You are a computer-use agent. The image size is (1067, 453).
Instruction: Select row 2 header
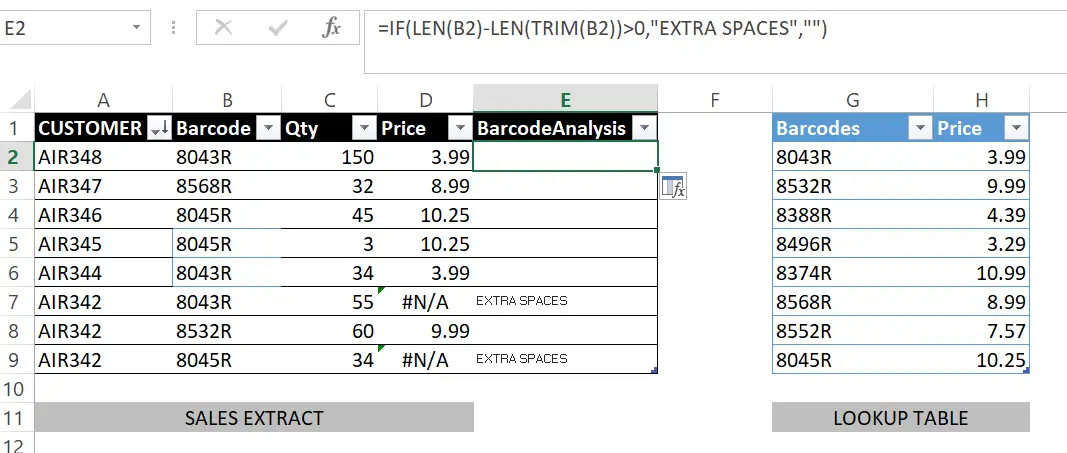(x=16, y=157)
